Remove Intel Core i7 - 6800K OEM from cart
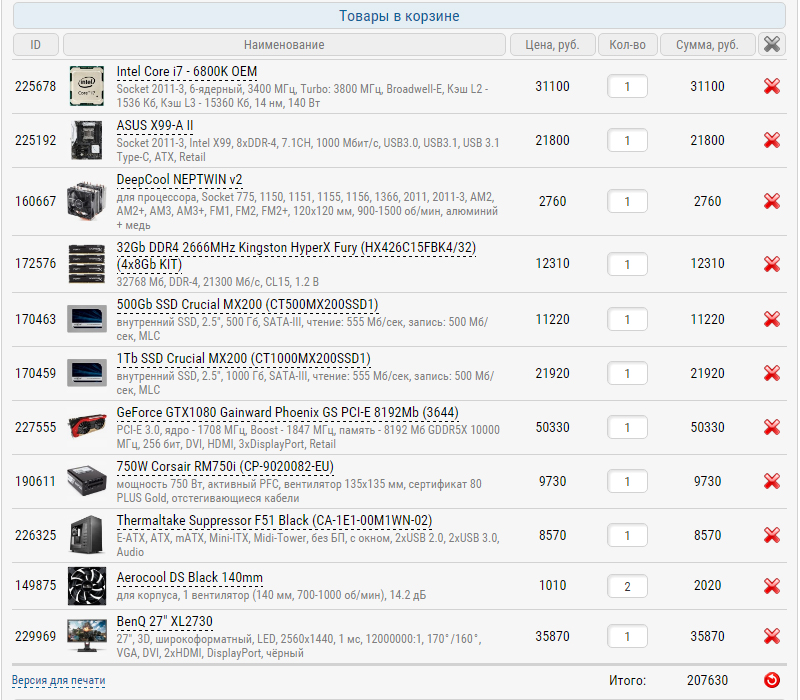 pyautogui.click(x=771, y=86)
